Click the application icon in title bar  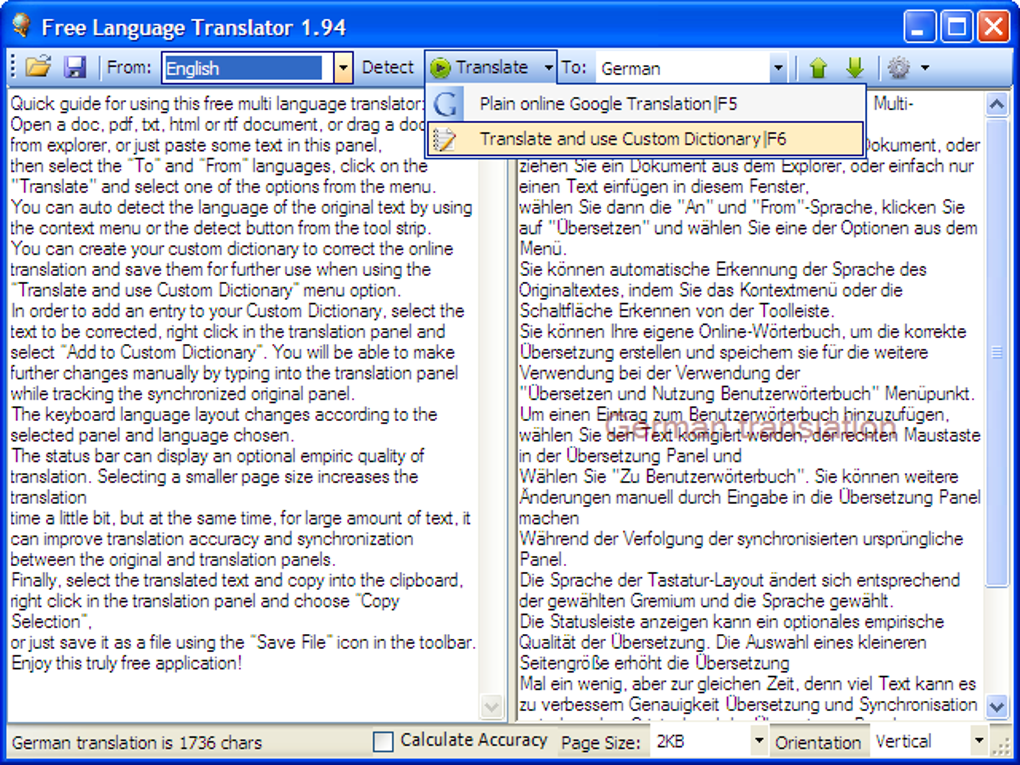pos(21,26)
